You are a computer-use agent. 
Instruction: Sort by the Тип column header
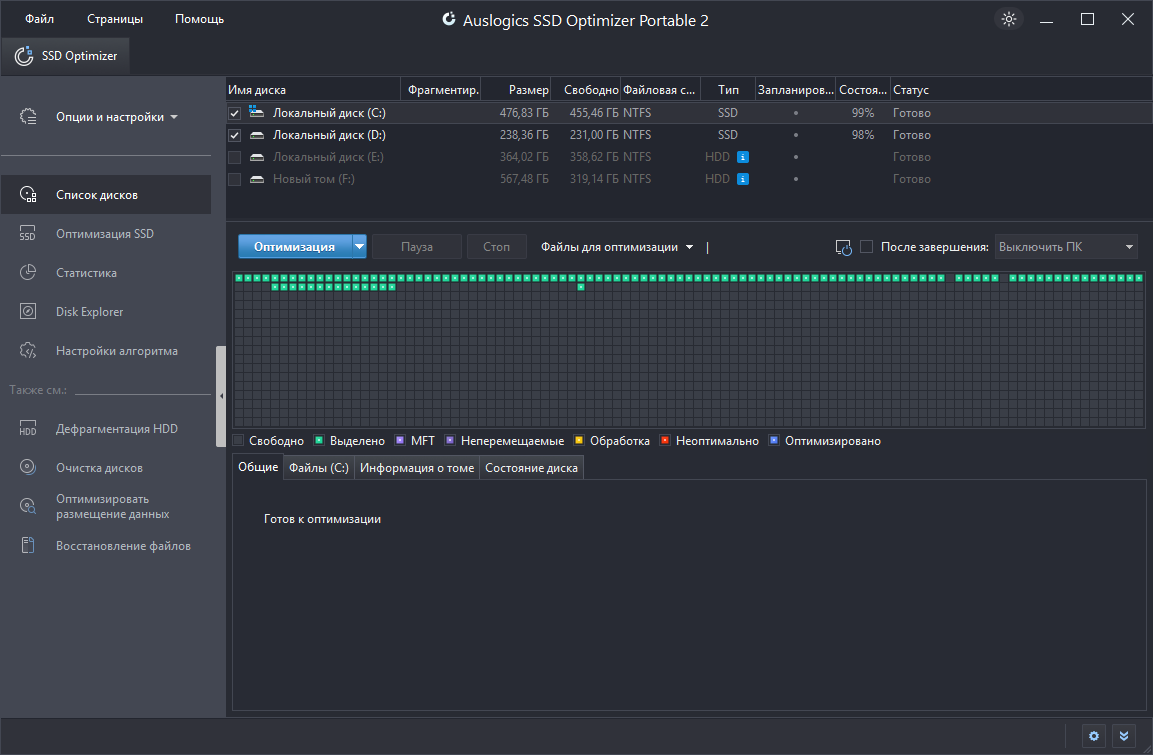pyautogui.click(x=728, y=90)
